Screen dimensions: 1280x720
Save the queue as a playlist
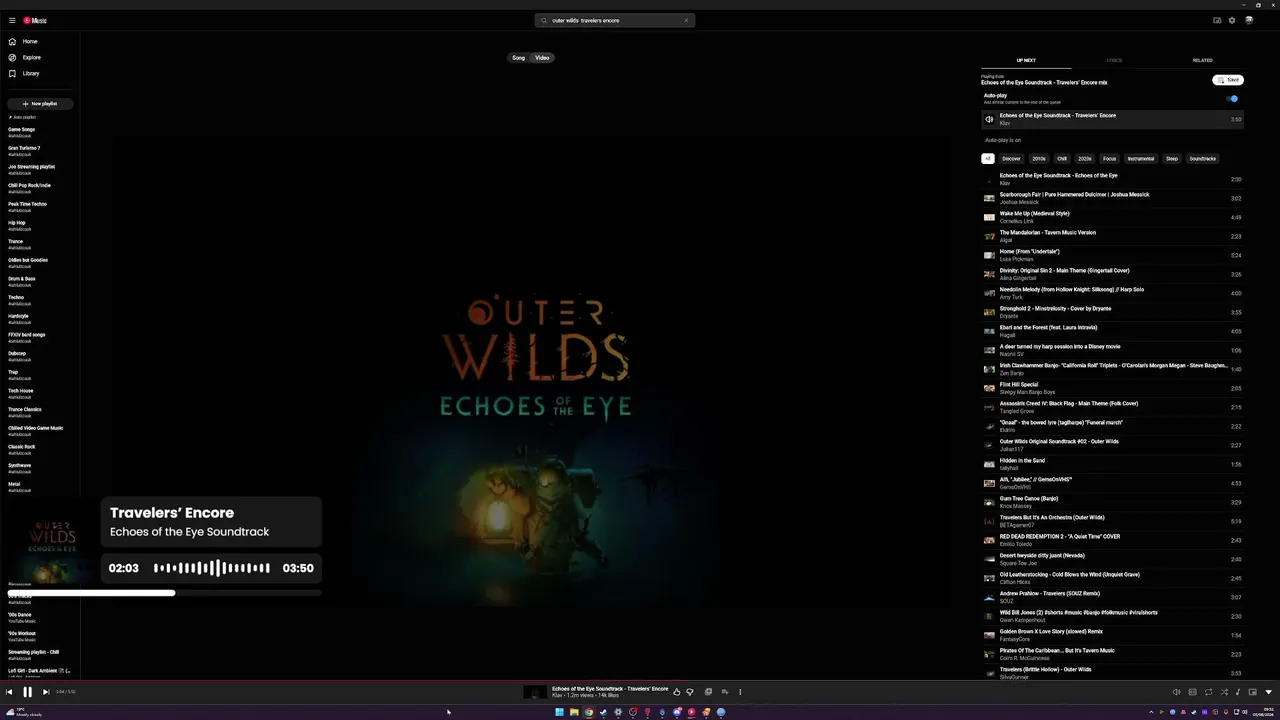tap(1228, 80)
